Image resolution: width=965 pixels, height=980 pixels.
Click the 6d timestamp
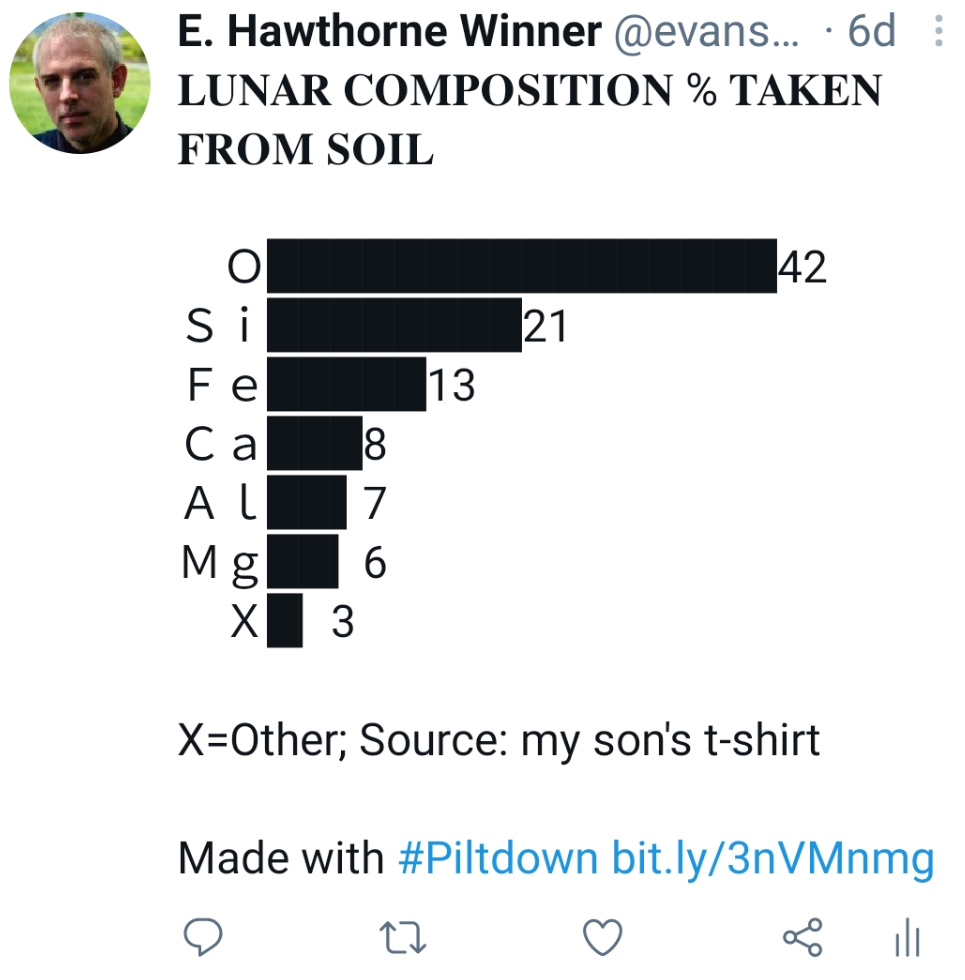coord(871,31)
